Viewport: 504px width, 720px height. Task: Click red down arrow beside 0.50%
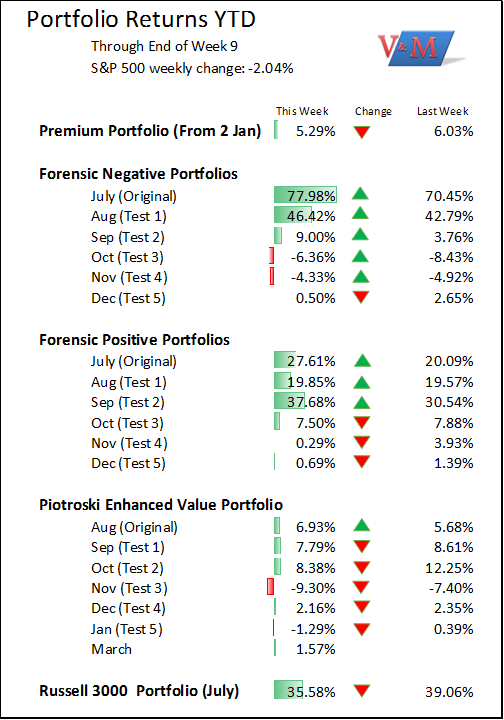coord(361,297)
